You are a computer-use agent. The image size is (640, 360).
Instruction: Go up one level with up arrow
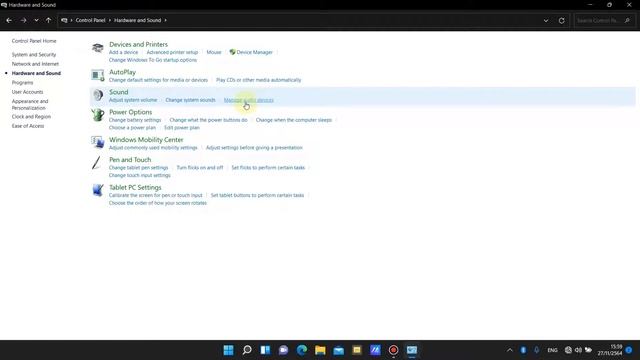[49, 20]
